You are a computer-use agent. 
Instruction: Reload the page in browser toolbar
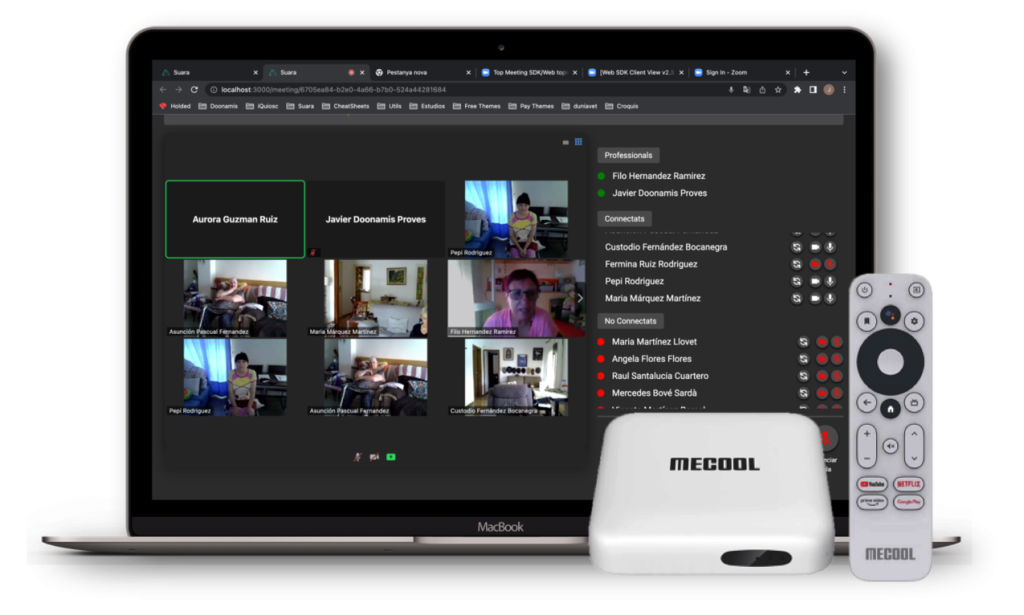[x=192, y=90]
